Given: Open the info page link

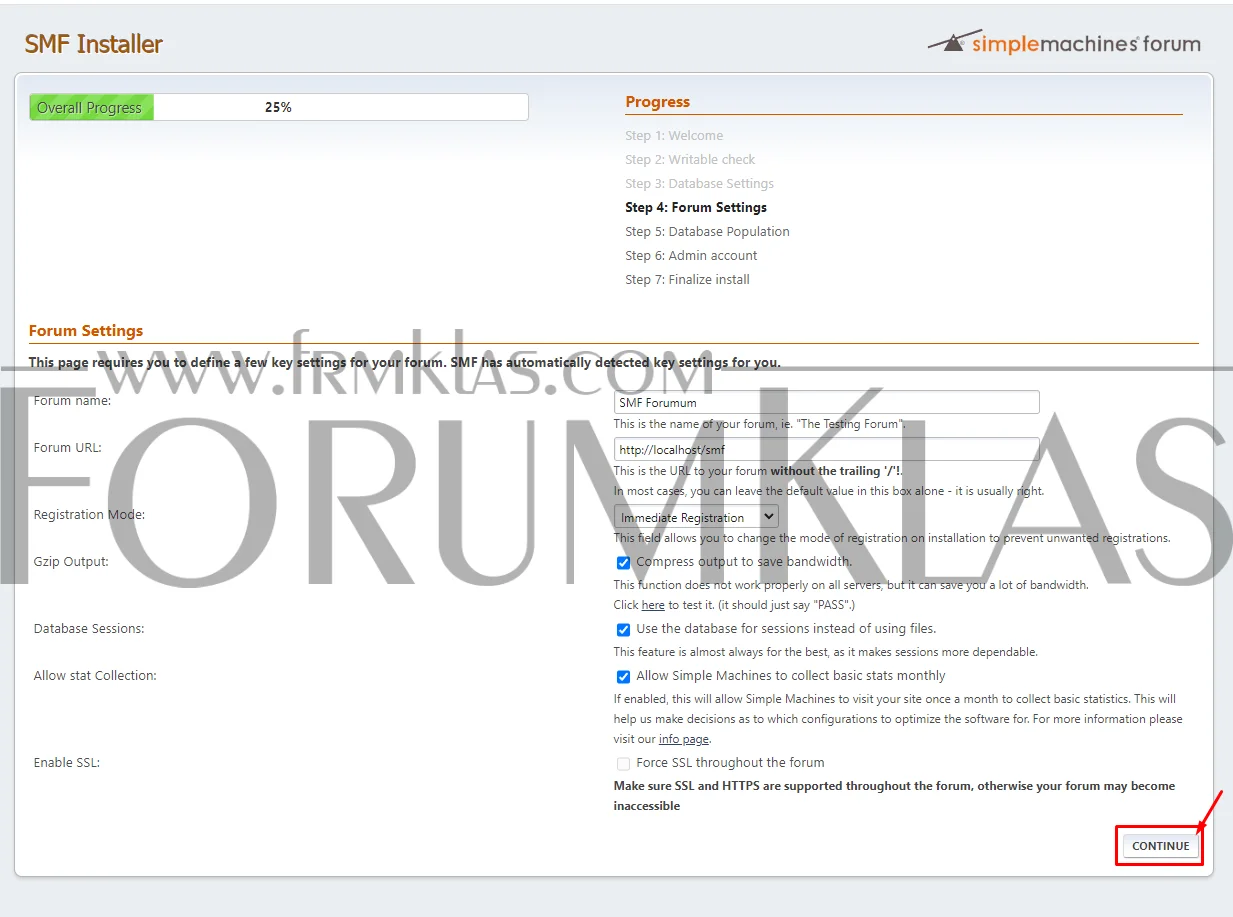Looking at the screenshot, I should pos(683,739).
